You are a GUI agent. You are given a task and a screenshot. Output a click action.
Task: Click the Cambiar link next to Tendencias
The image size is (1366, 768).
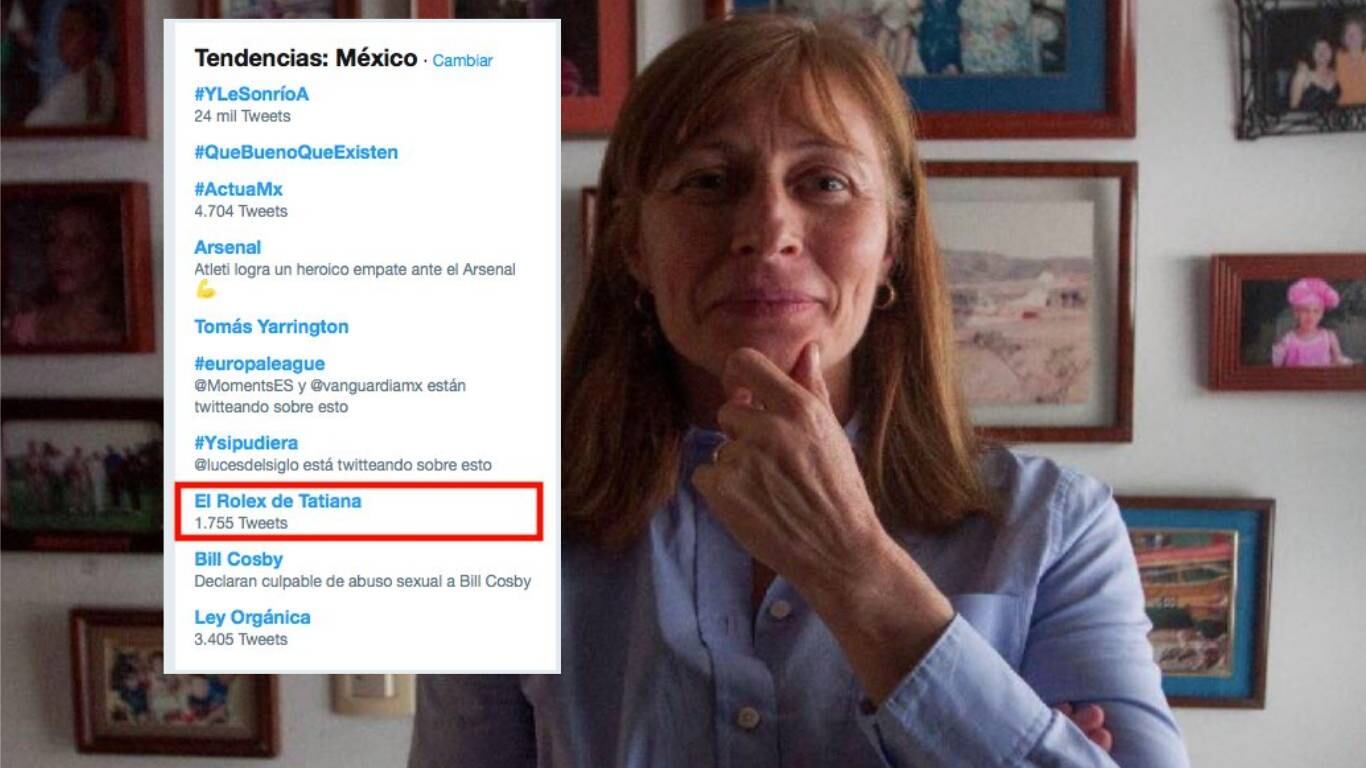click(462, 60)
